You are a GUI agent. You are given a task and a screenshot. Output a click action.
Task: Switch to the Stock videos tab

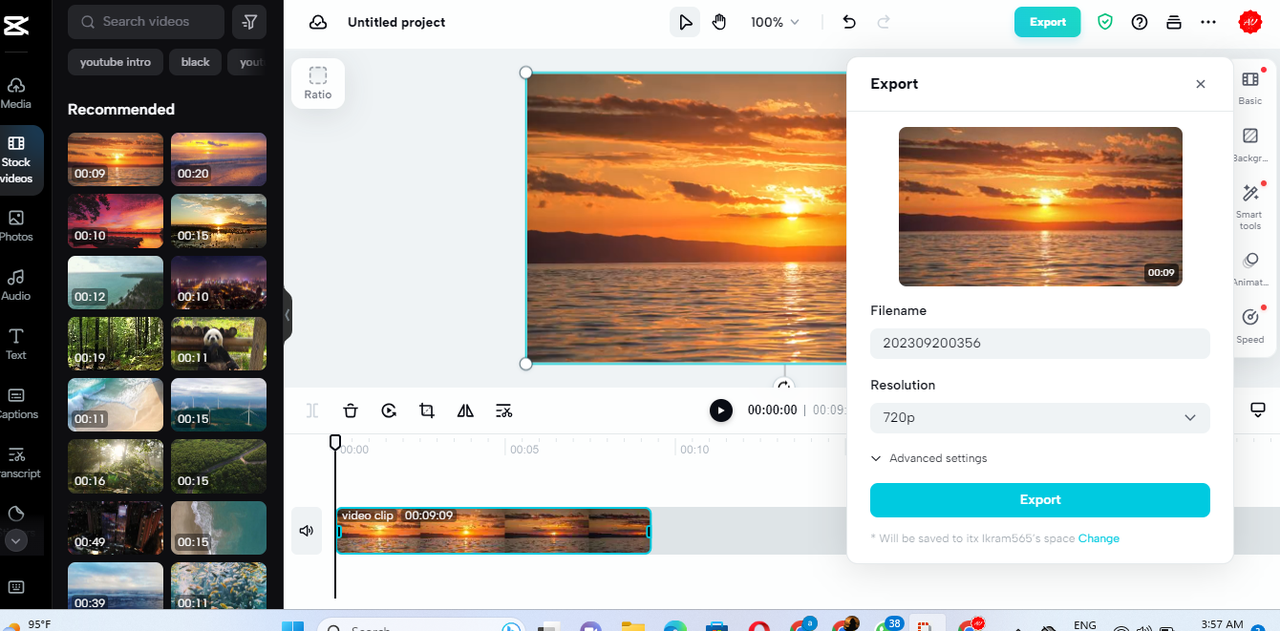point(17,160)
